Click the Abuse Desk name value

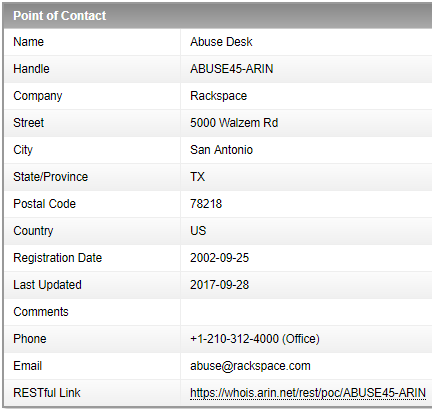(221, 42)
